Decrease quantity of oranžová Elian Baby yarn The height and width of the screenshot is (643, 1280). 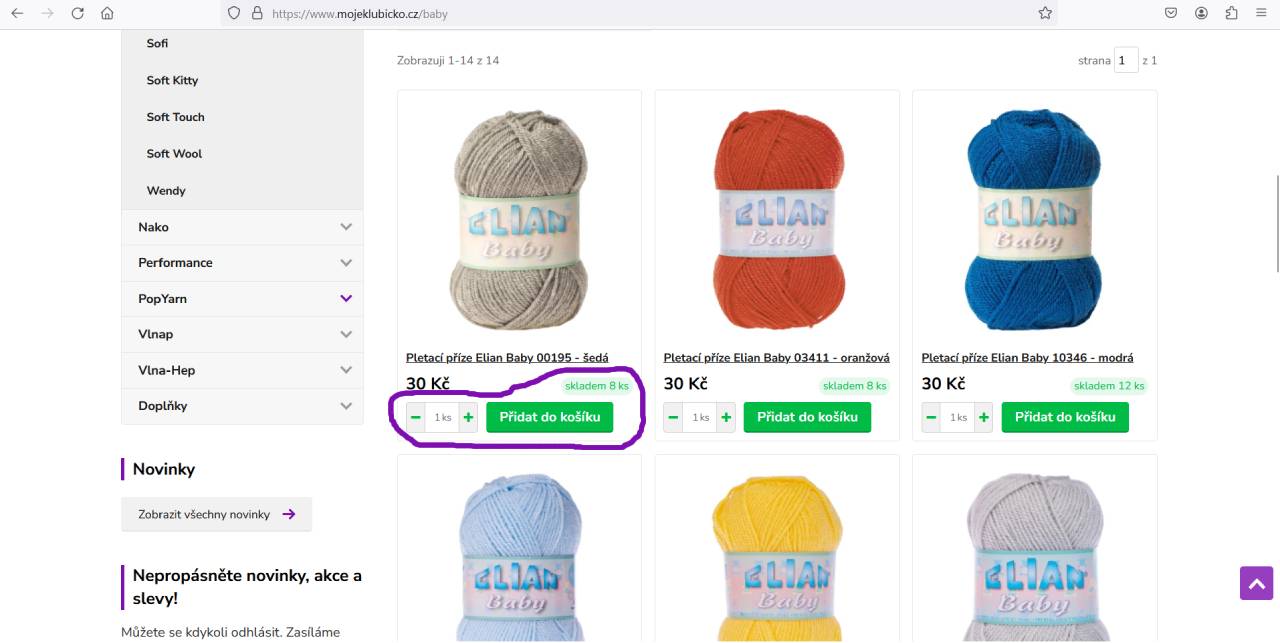click(673, 417)
